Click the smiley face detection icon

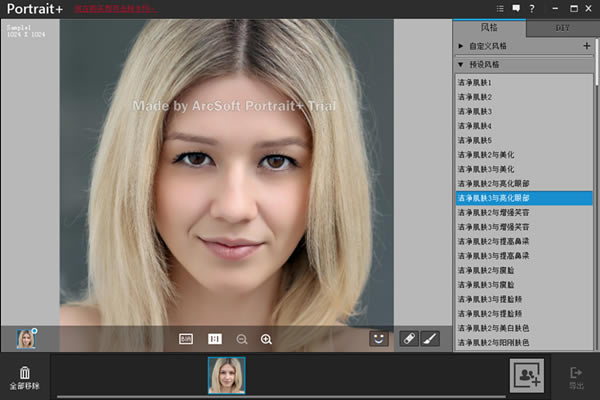click(x=379, y=339)
